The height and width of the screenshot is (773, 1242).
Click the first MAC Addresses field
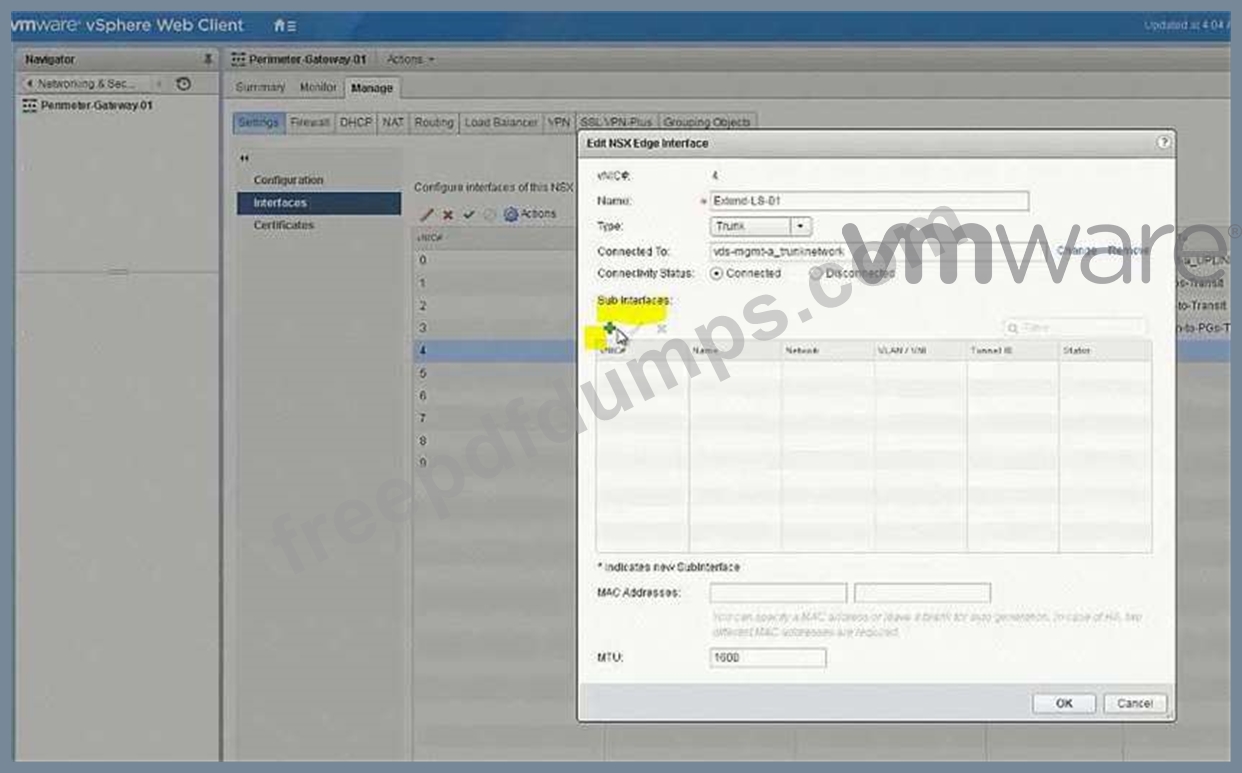[x=778, y=593]
